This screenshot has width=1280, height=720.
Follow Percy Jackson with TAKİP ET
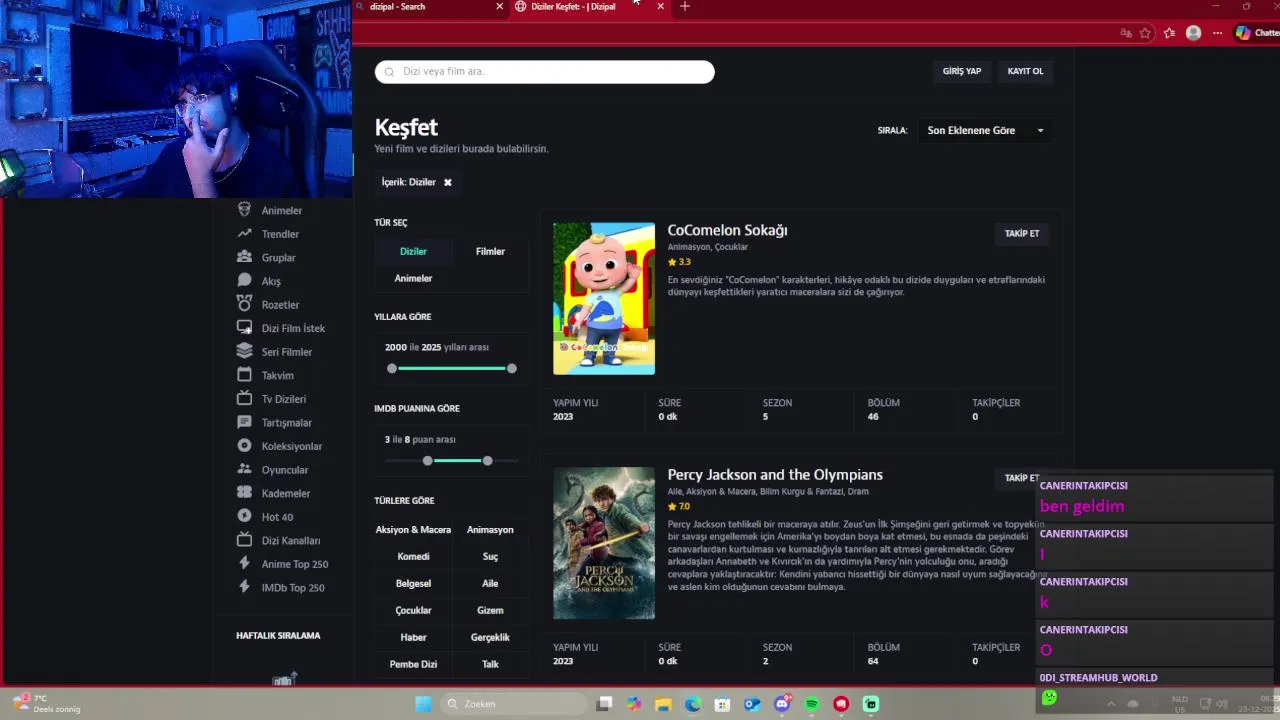pos(1022,478)
